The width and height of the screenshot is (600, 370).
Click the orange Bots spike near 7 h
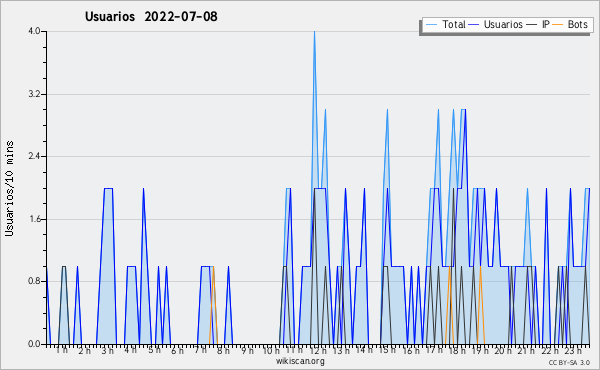pos(213,305)
